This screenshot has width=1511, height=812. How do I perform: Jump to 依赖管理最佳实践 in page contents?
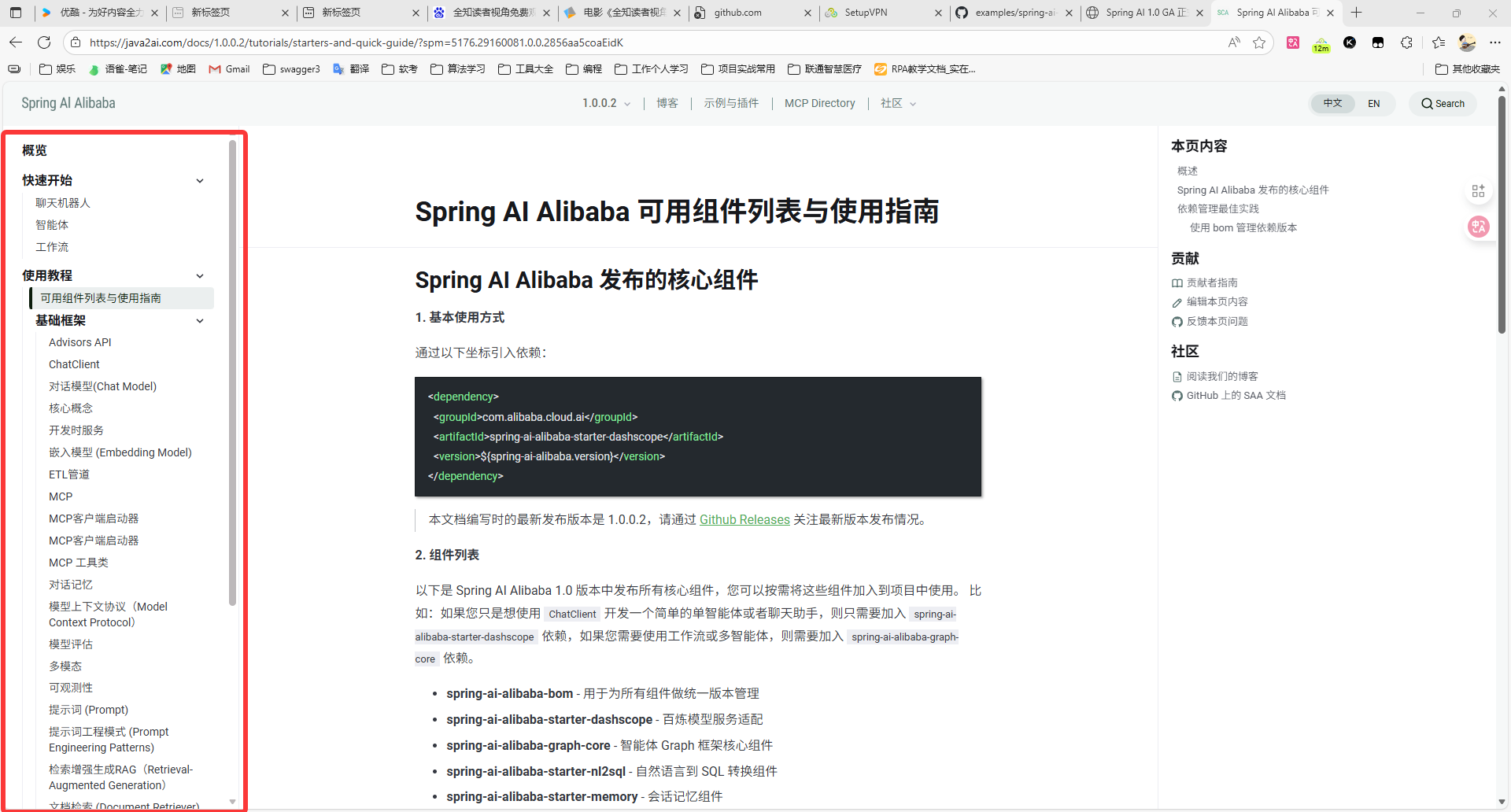click(x=1217, y=209)
